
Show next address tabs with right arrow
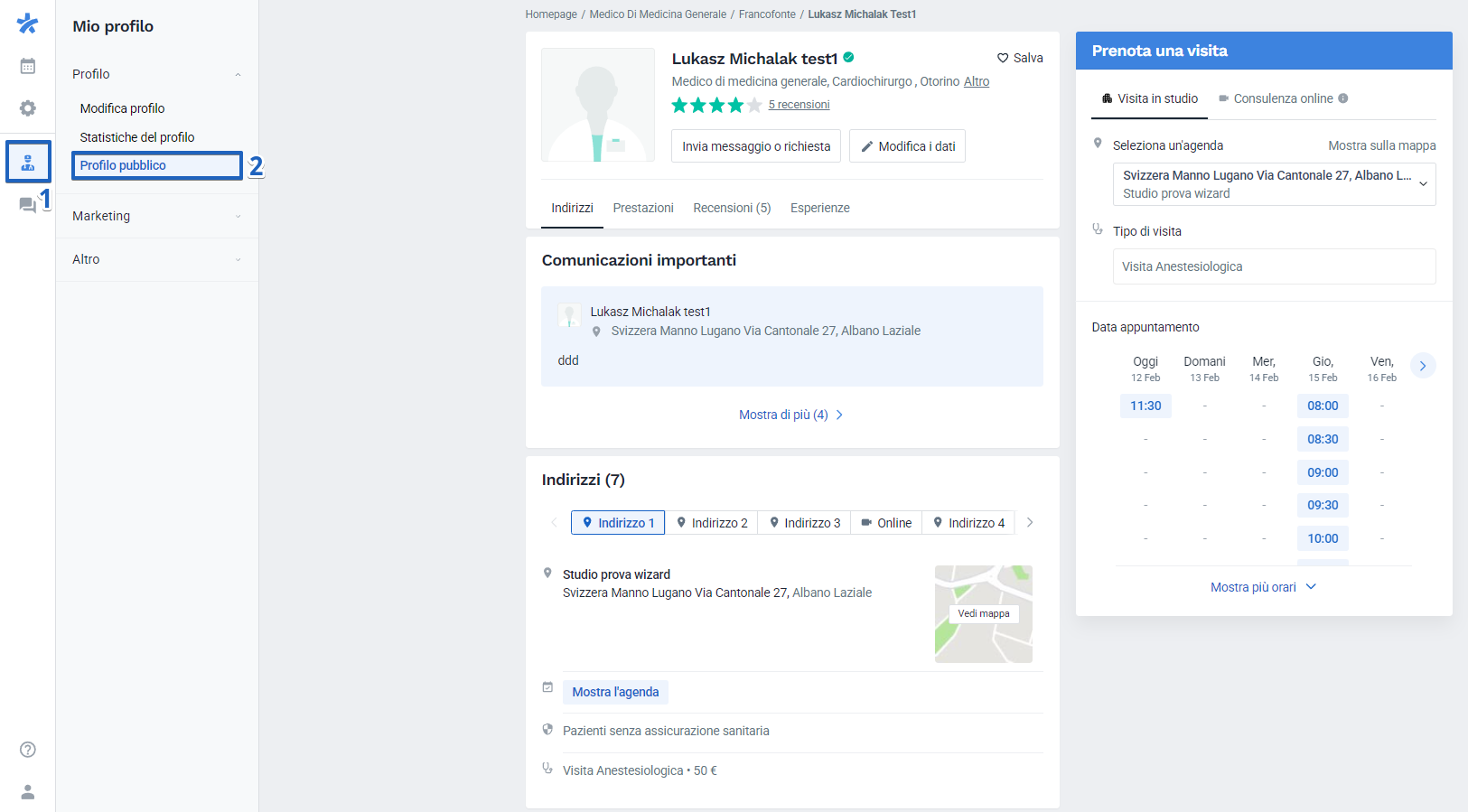click(x=1030, y=522)
